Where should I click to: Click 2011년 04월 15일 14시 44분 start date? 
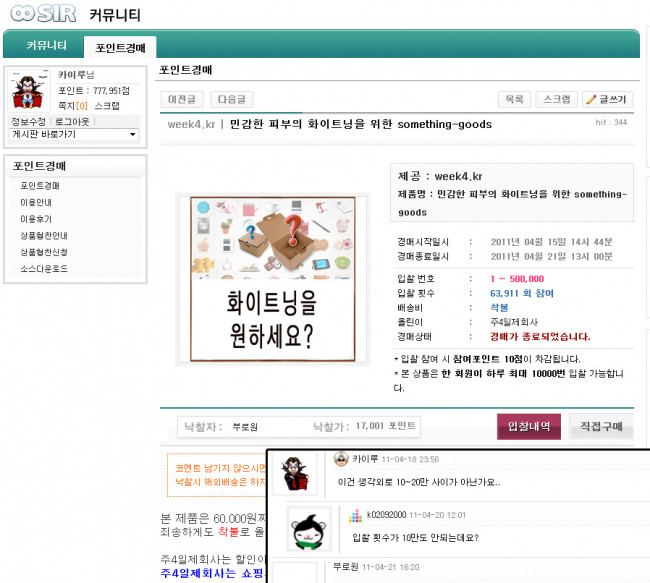coord(551,242)
